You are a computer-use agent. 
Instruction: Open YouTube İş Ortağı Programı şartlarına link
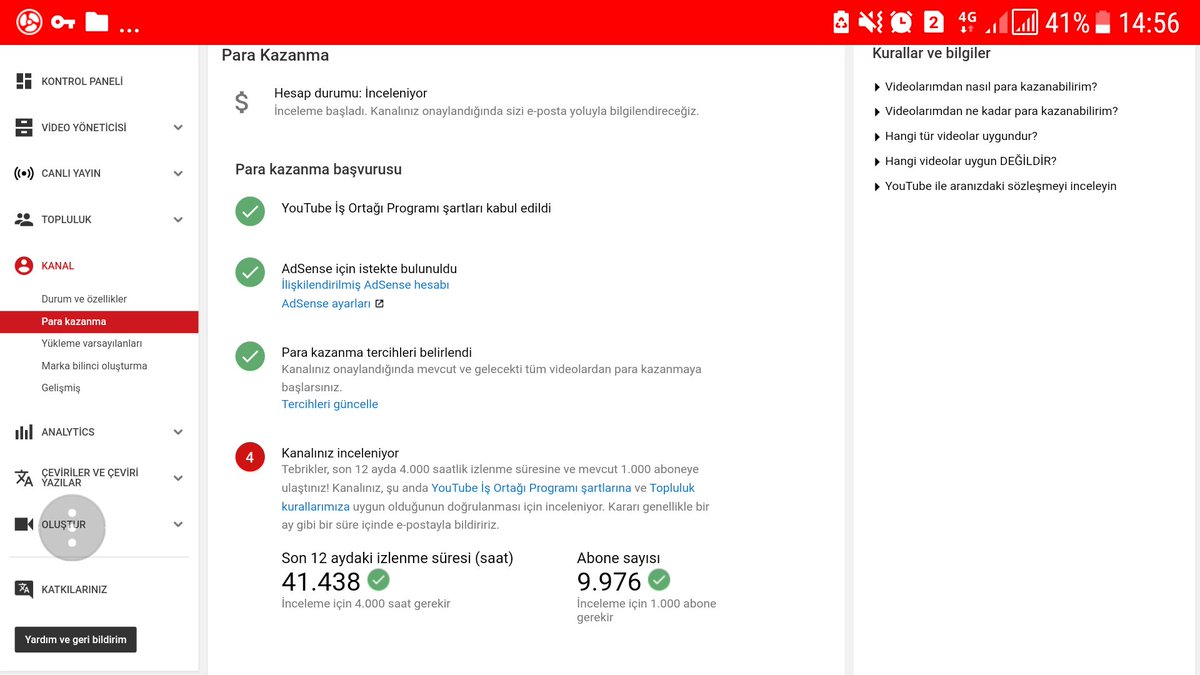pos(531,488)
